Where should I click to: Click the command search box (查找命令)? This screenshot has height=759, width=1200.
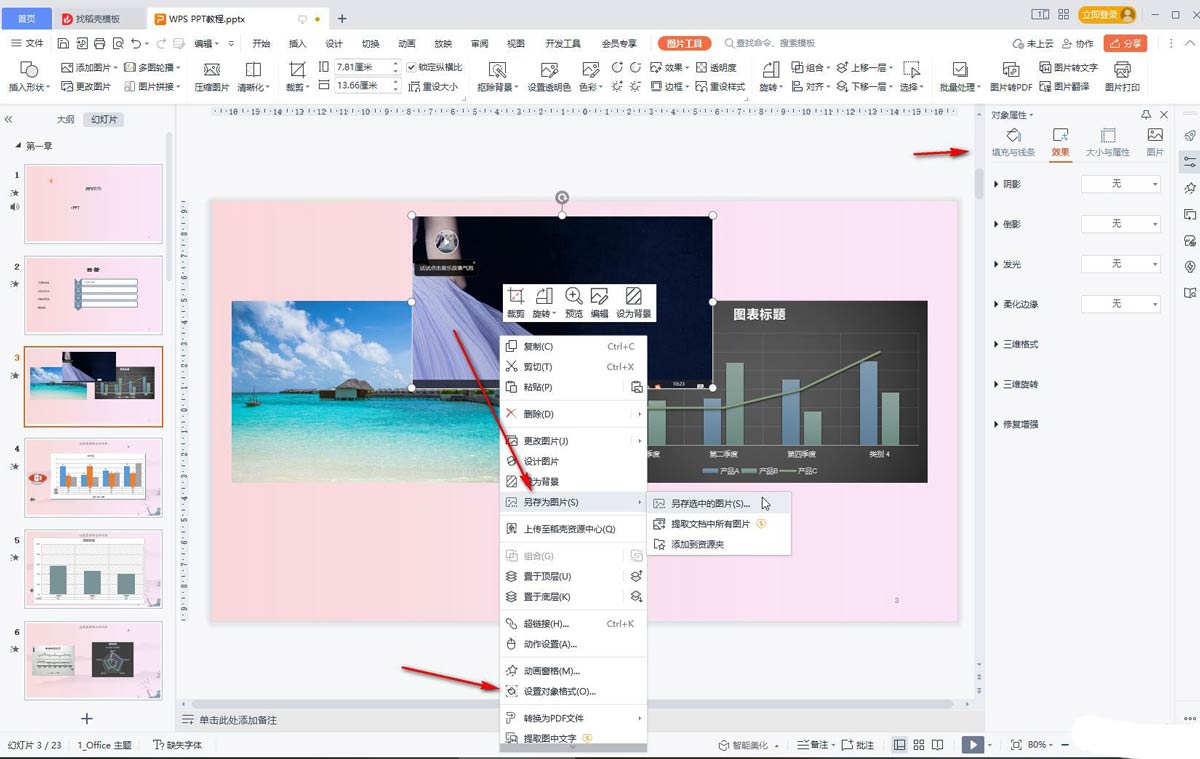coord(770,43)
